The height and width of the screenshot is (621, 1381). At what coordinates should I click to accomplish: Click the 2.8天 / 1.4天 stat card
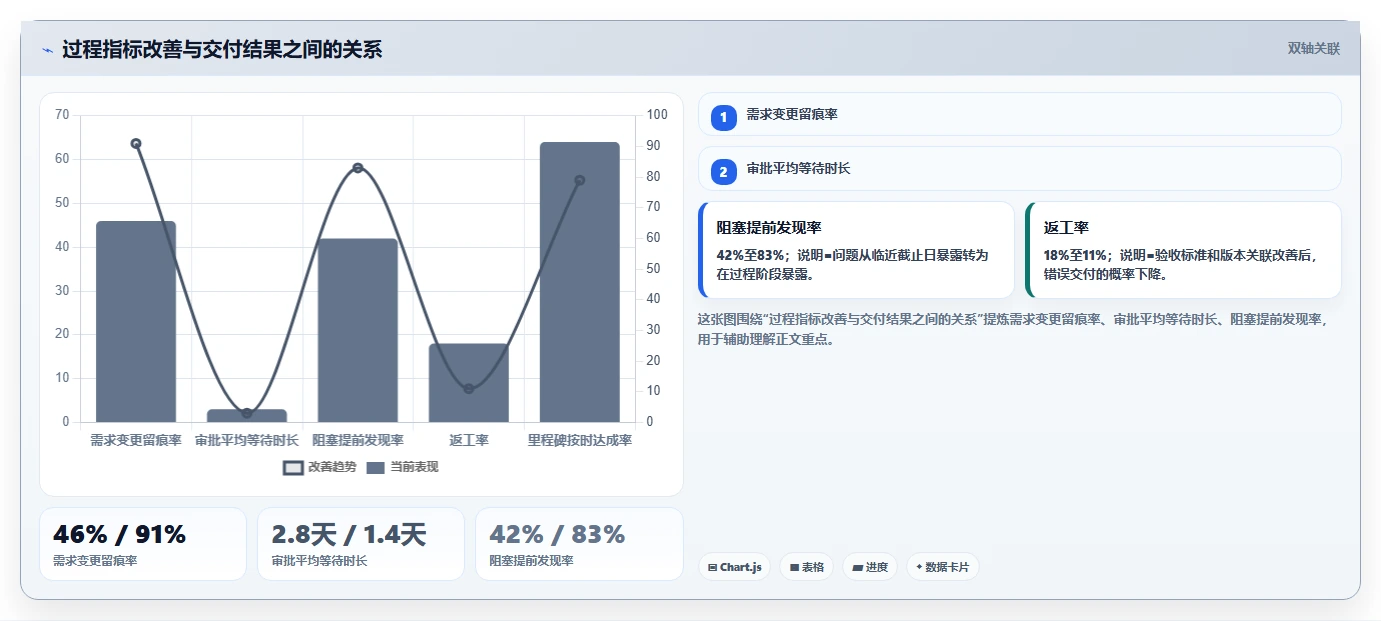pyautogui.click(x=361, y=544)
